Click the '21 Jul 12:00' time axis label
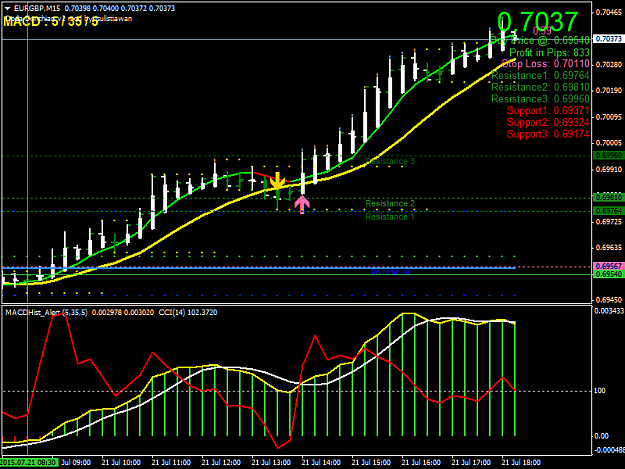 [x=221, y=462]
